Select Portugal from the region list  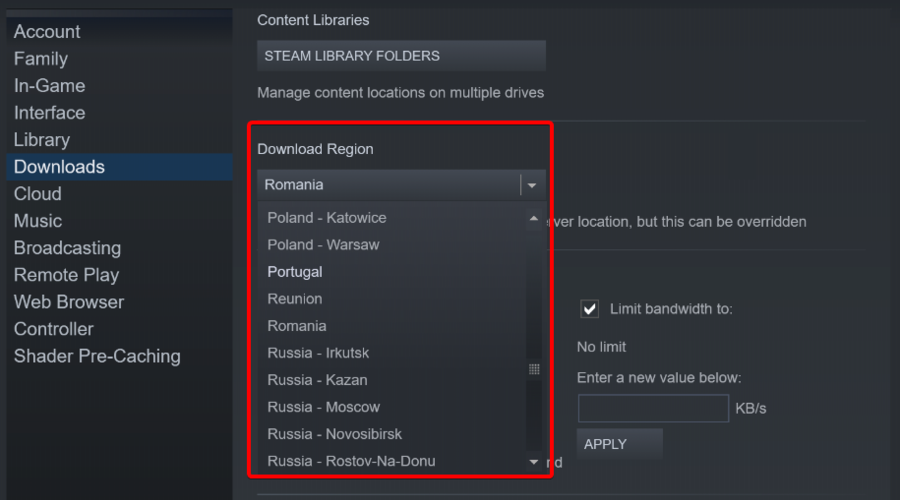295,272
